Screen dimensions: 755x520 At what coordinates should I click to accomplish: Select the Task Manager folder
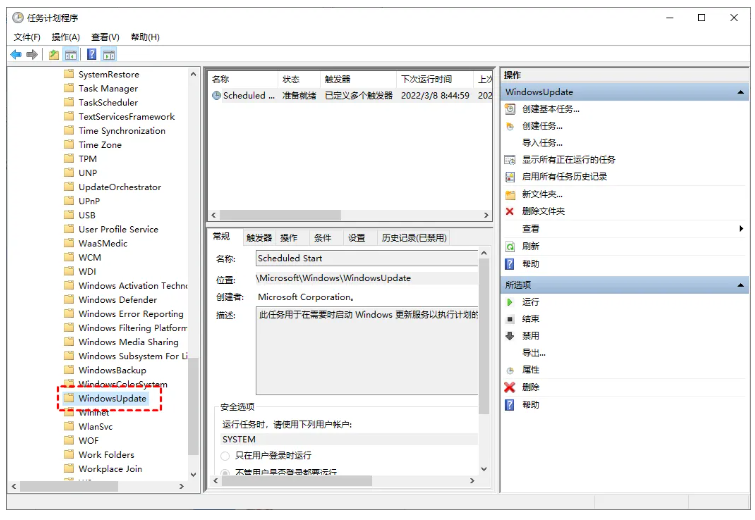tap(108, 89)
